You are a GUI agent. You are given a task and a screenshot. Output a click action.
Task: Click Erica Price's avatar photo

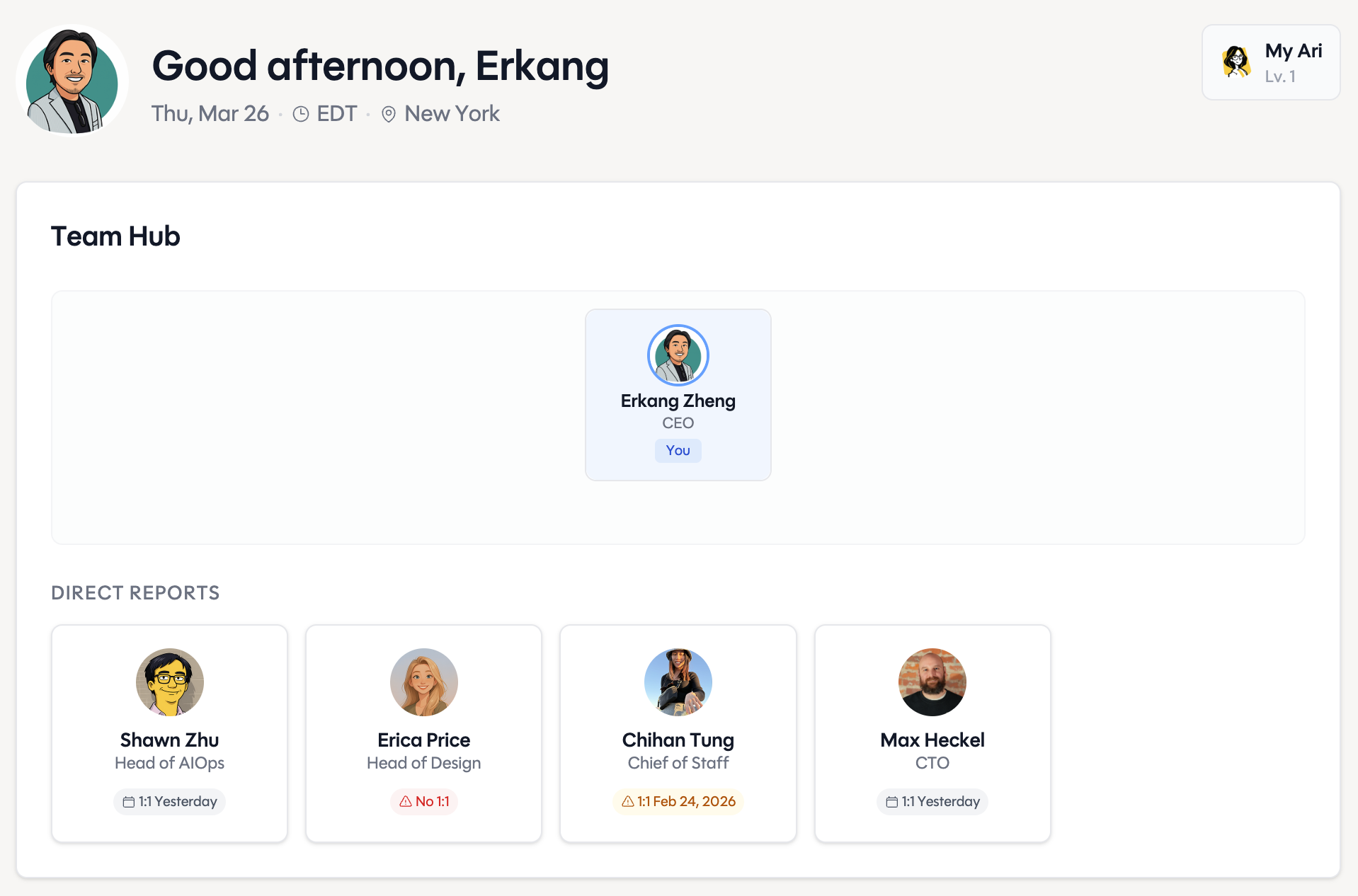423,682
